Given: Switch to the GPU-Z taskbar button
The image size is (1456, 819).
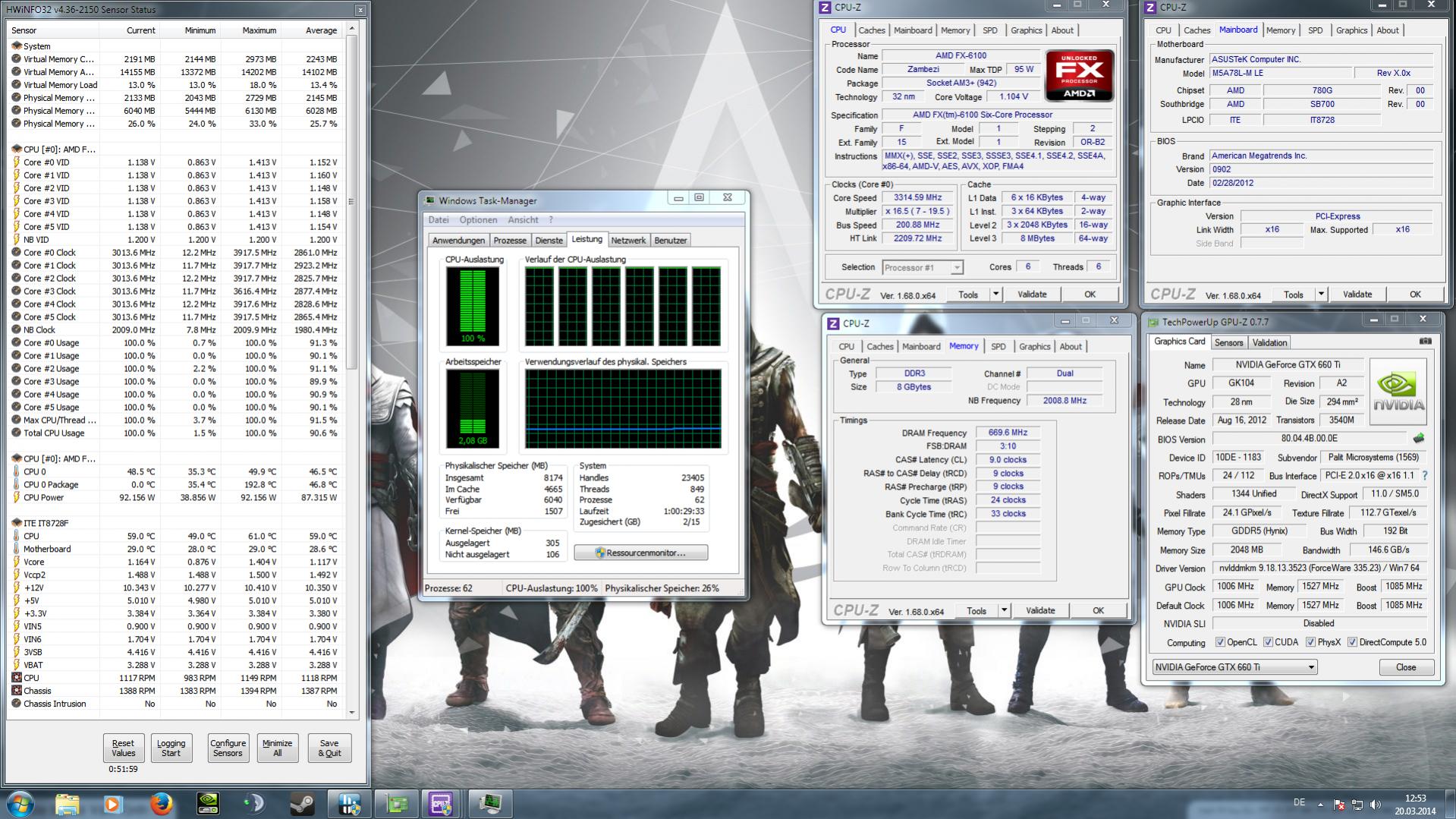Looking at the screenshot, I should coord(396,804).
